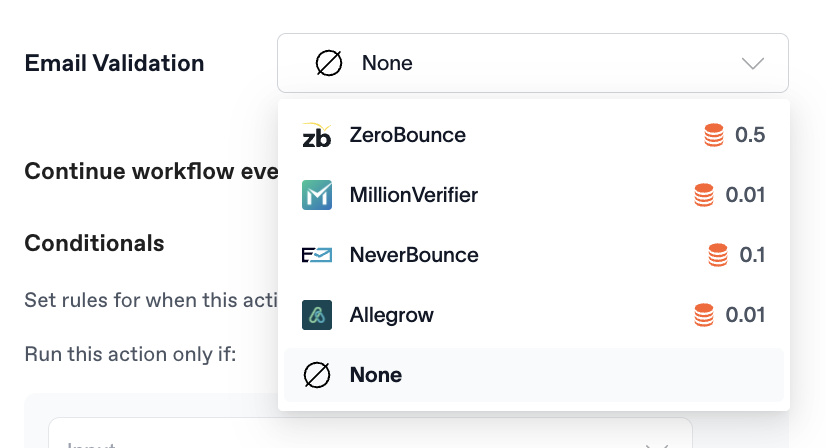Click the Email Validation combo box showing None
The width and height of the screenshot is (826, 448).
532,63
